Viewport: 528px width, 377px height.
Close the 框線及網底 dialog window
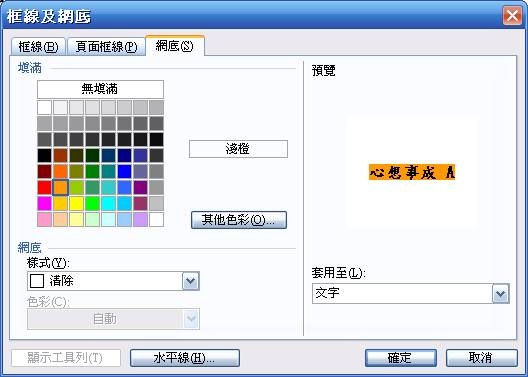point(512,15)
